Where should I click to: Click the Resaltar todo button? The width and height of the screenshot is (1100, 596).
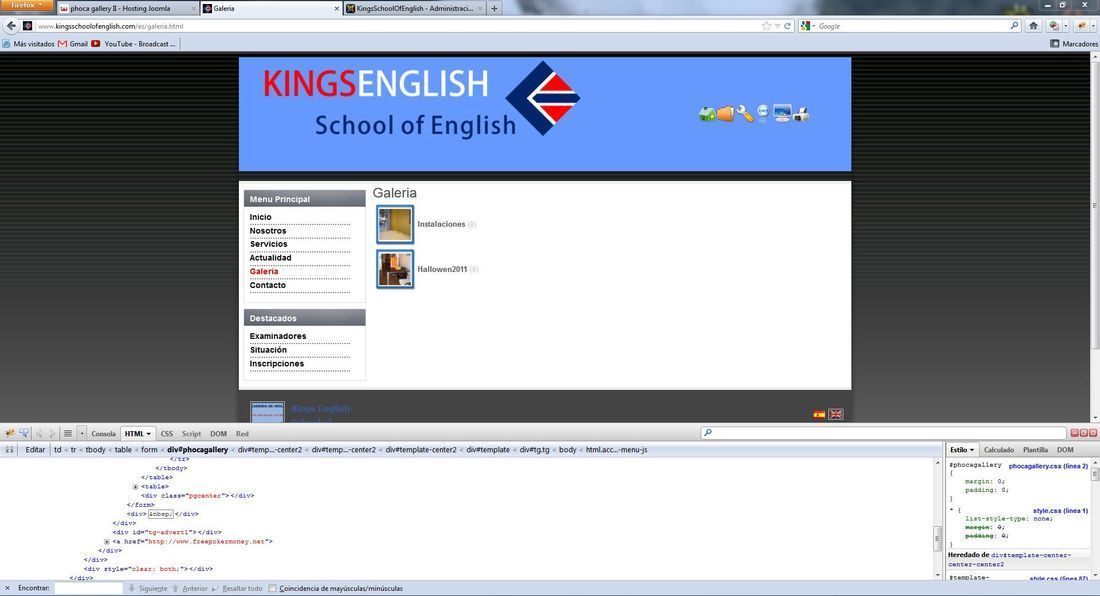237,588
